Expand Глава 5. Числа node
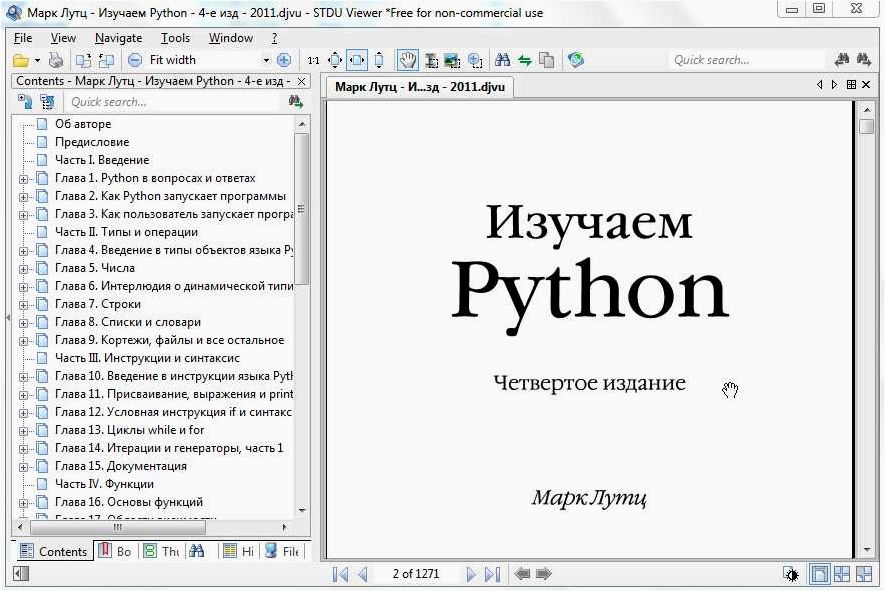885x591 pixels. coord(23,269)
